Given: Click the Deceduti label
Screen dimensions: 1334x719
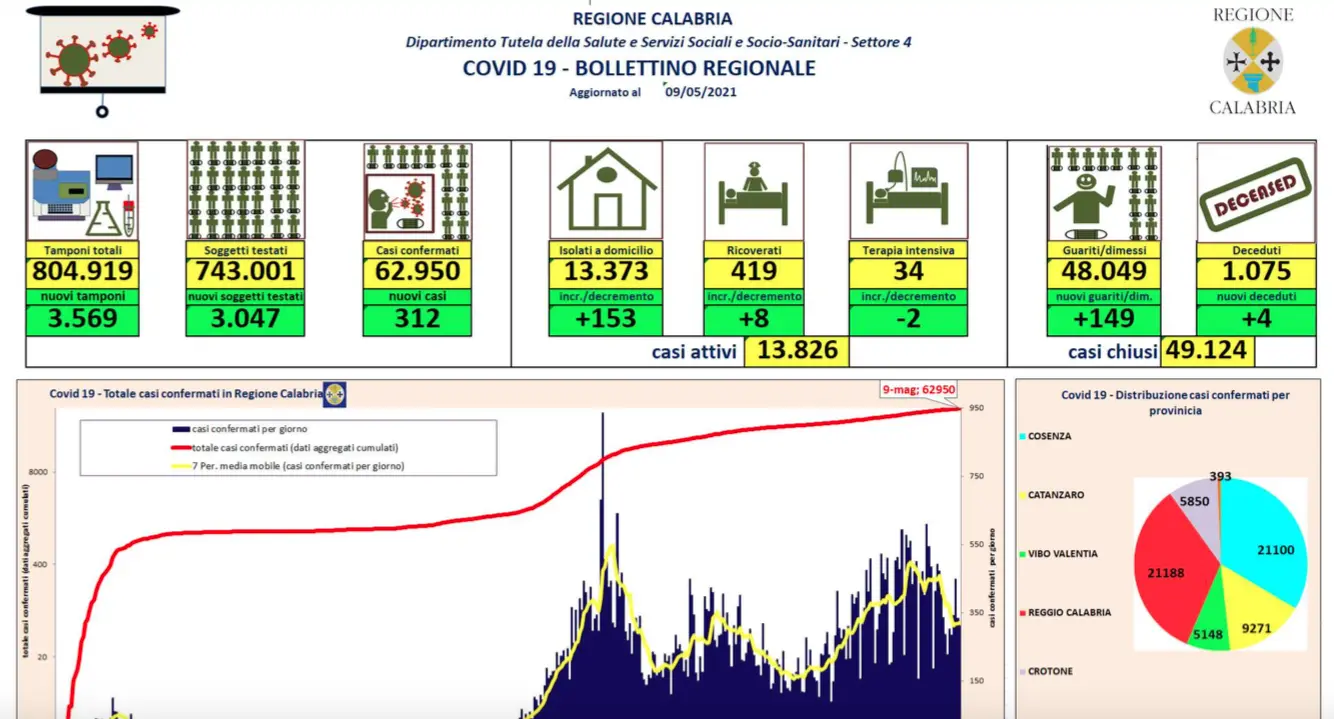Looking at the screenshot, I should click(1254, 249).
